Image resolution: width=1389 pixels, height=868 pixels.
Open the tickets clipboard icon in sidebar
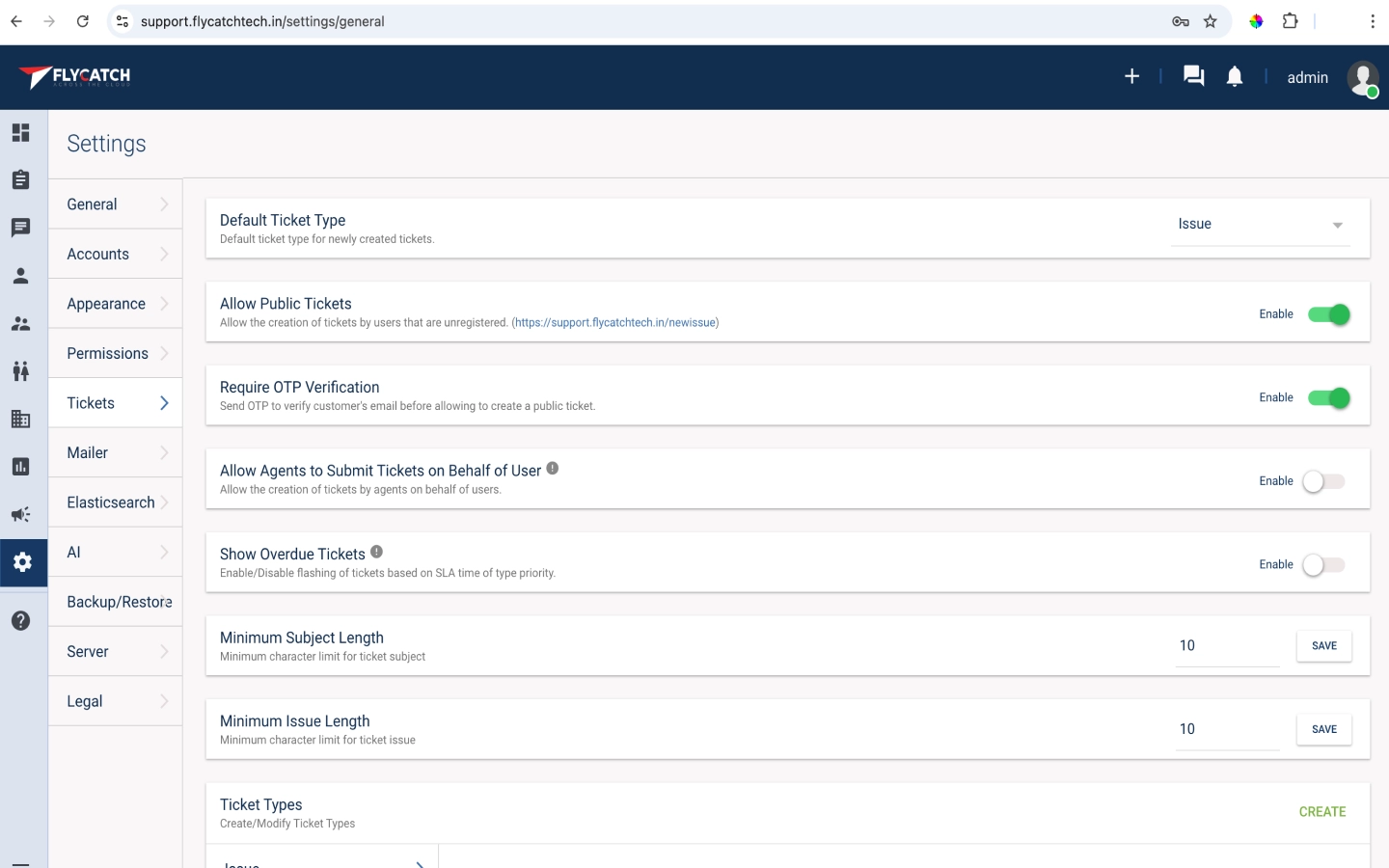[20, 179]
